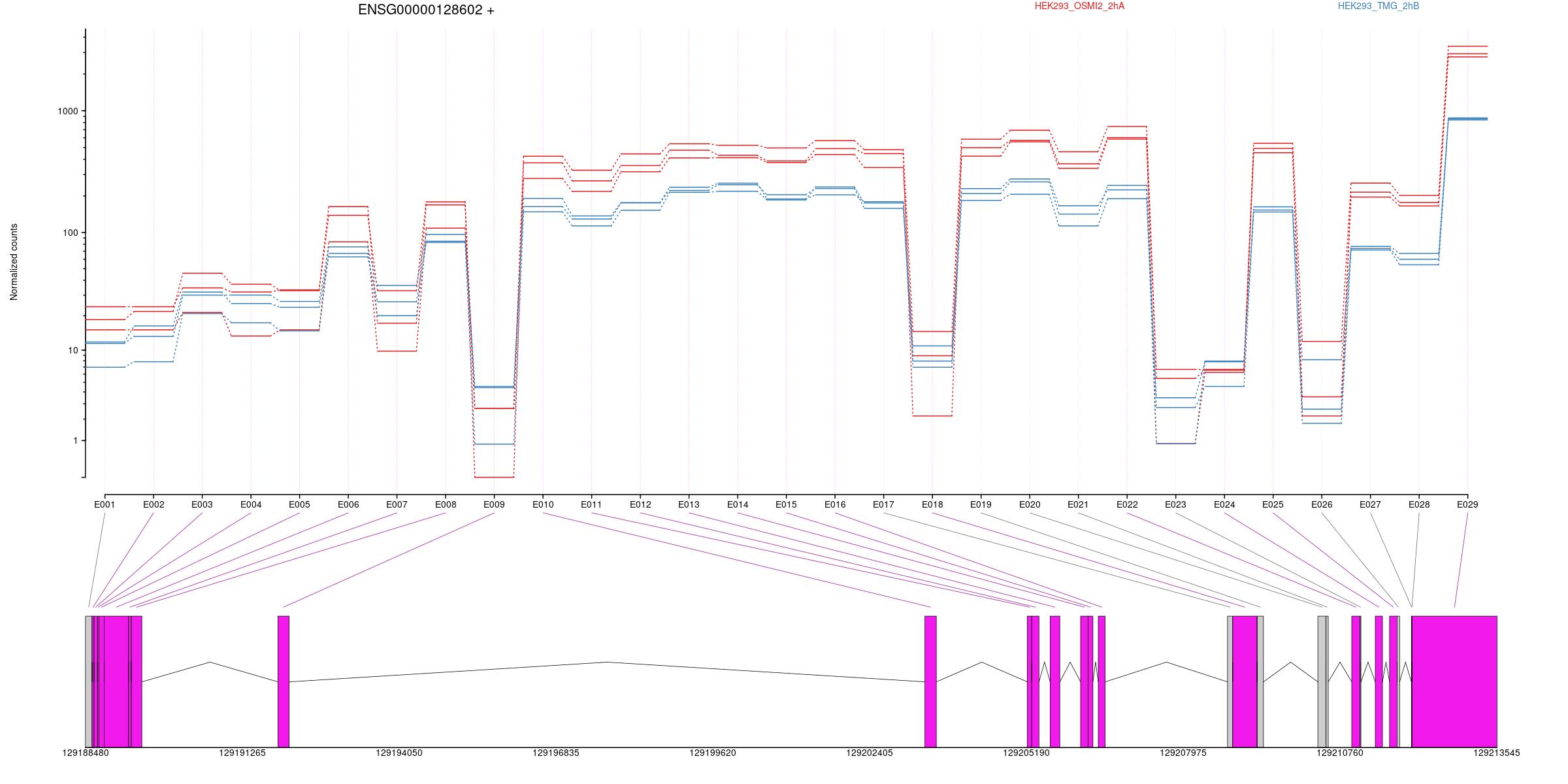Click the ENSG00000128602 + gene title
This screenshot has height=784, width=1568.
[426, 10]
